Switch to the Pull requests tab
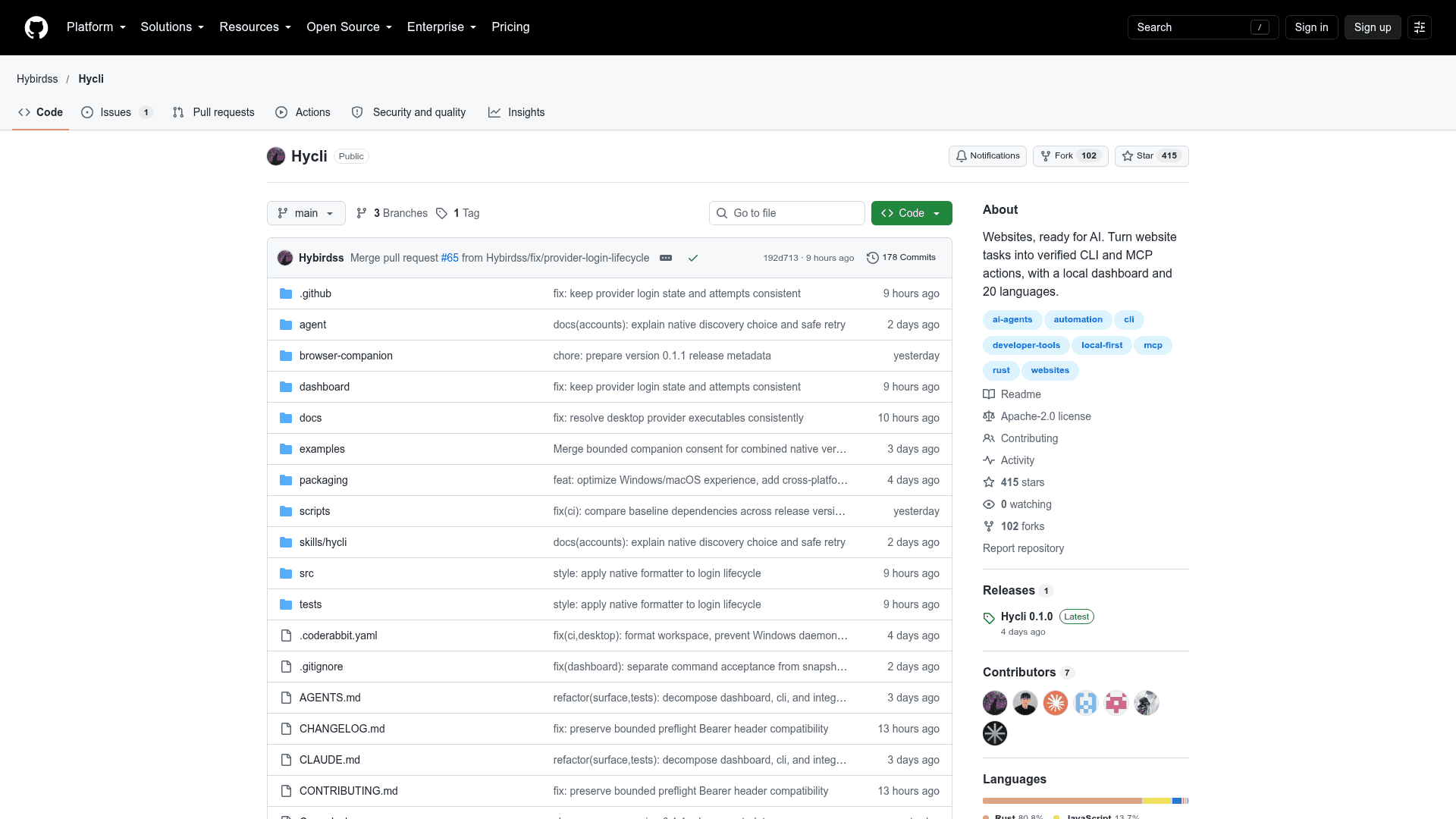The image size is (1456, 819). (x=214, y=112)
